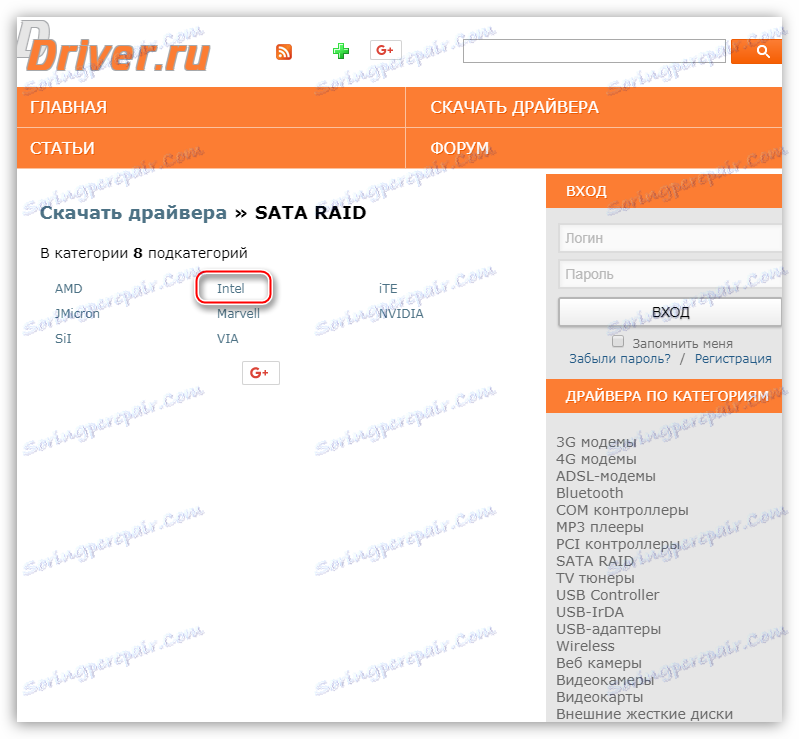Open the COM контроллеры category
799x739 pixels.
pyautogui.click(x=622, y=510)
